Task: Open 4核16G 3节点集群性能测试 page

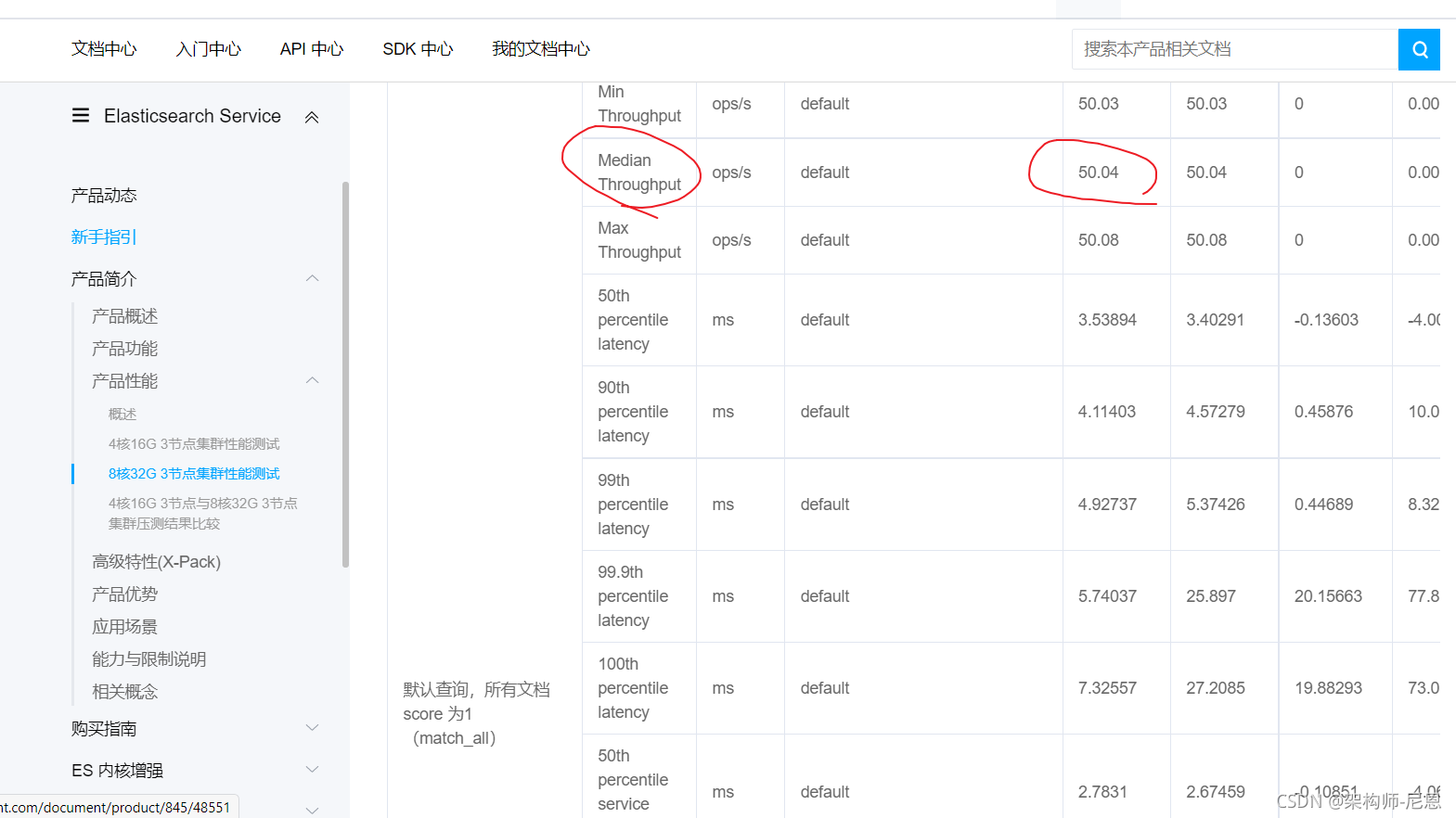Action: 194,444
